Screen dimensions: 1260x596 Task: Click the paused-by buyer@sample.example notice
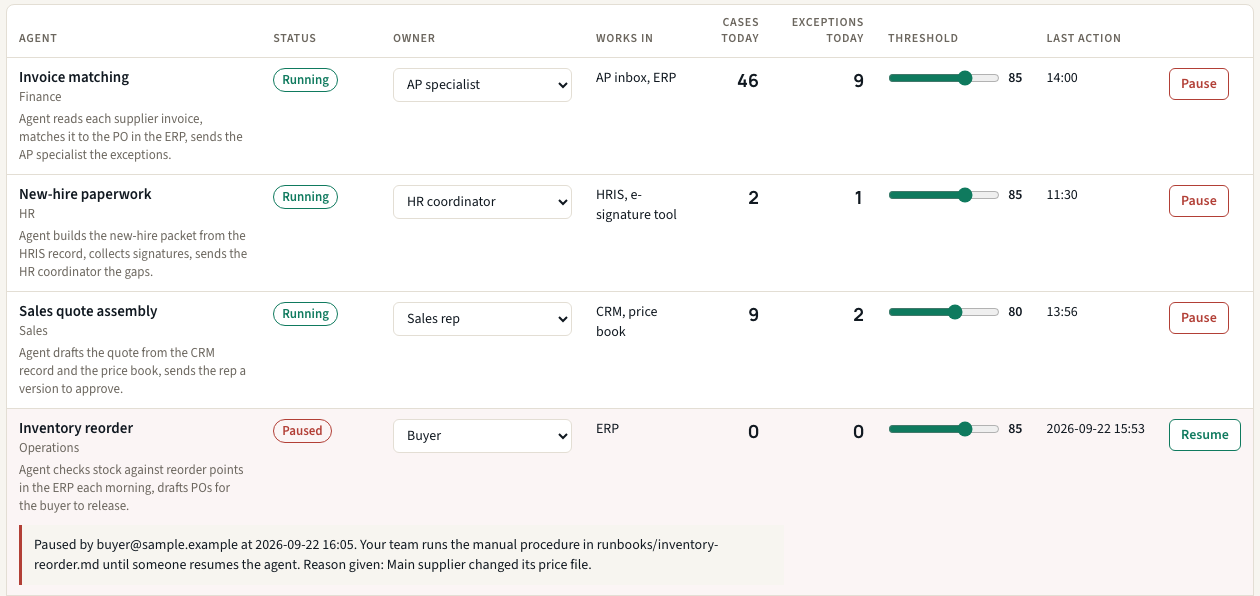(x=402, y=554)
